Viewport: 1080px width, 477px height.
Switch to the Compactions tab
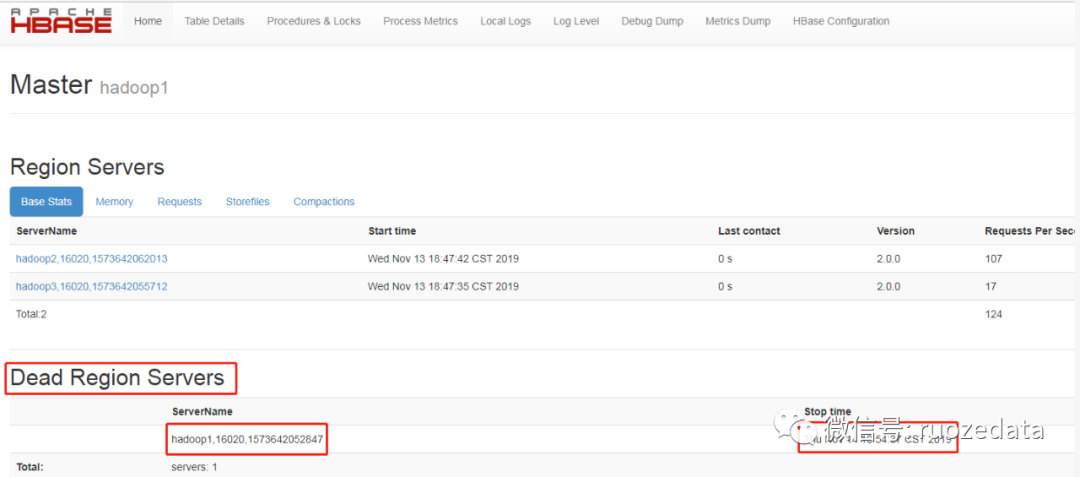point(324,202)
